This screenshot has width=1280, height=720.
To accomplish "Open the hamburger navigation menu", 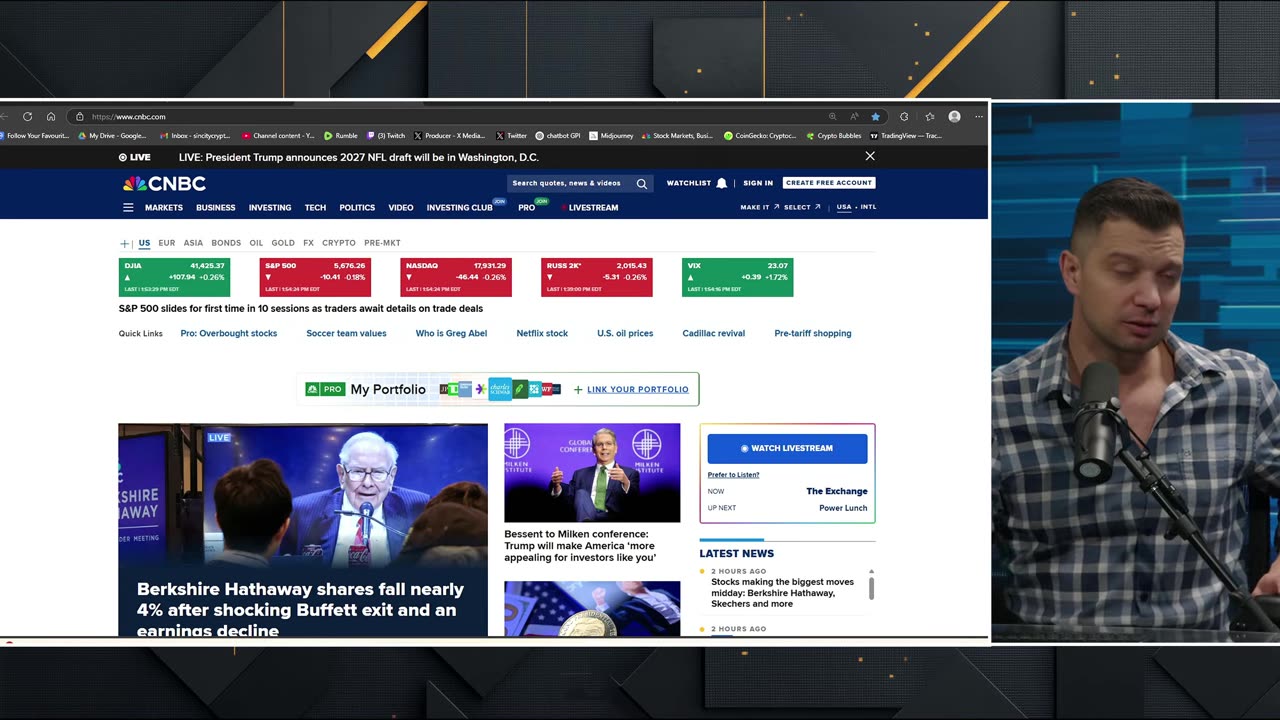I will coord(128,208).
